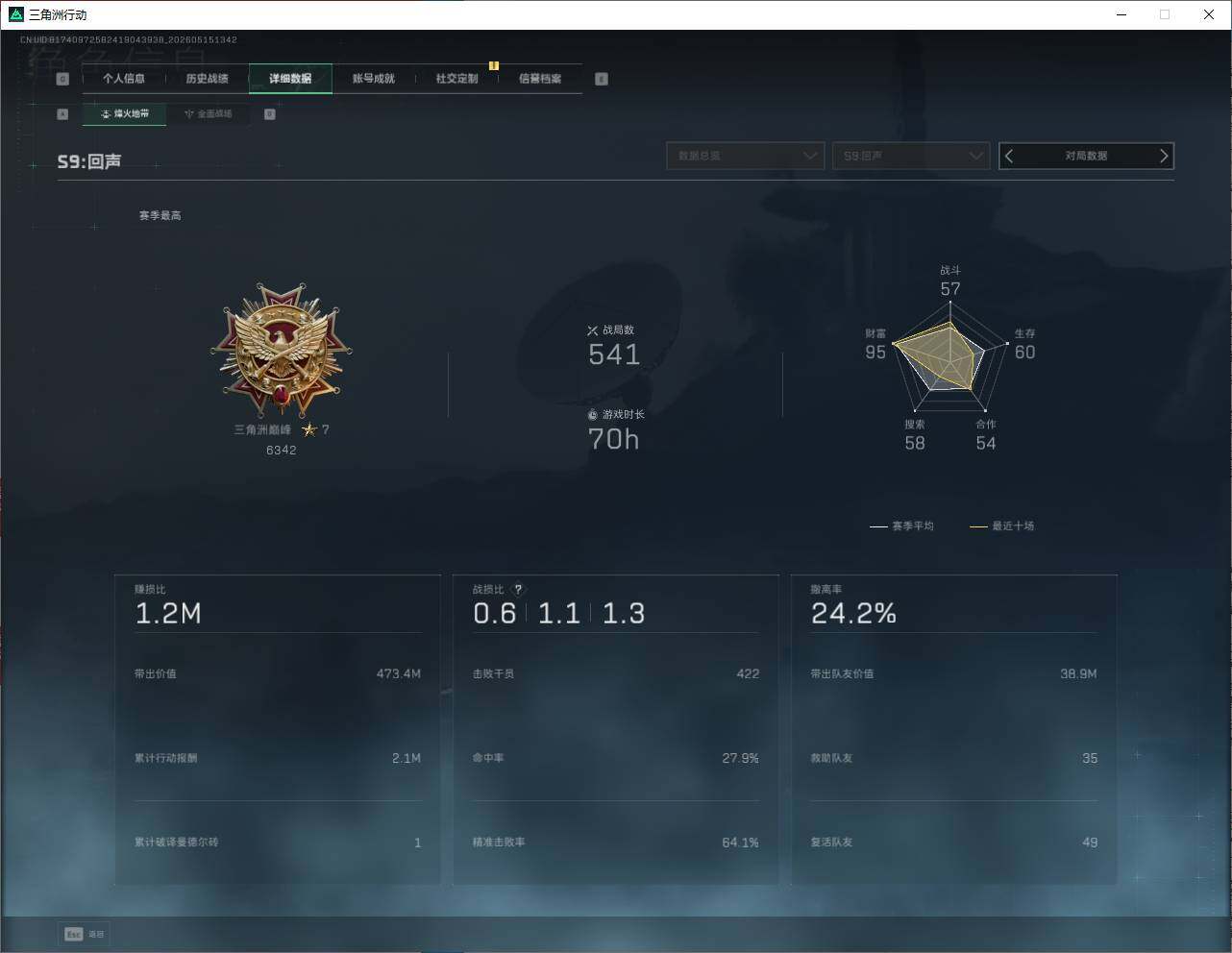Click the 带出队友价值 38.9M row

[954, 674]
